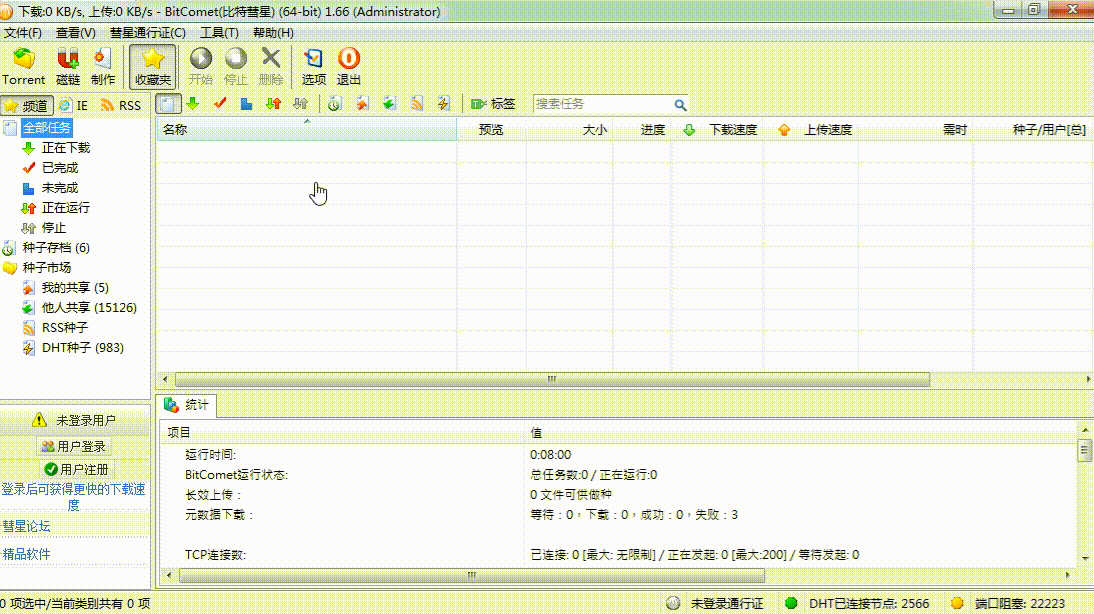The height and width of the screenshot is (614, 1094).
Task: Sort by 进度 column header
Action: pos(642,130)
